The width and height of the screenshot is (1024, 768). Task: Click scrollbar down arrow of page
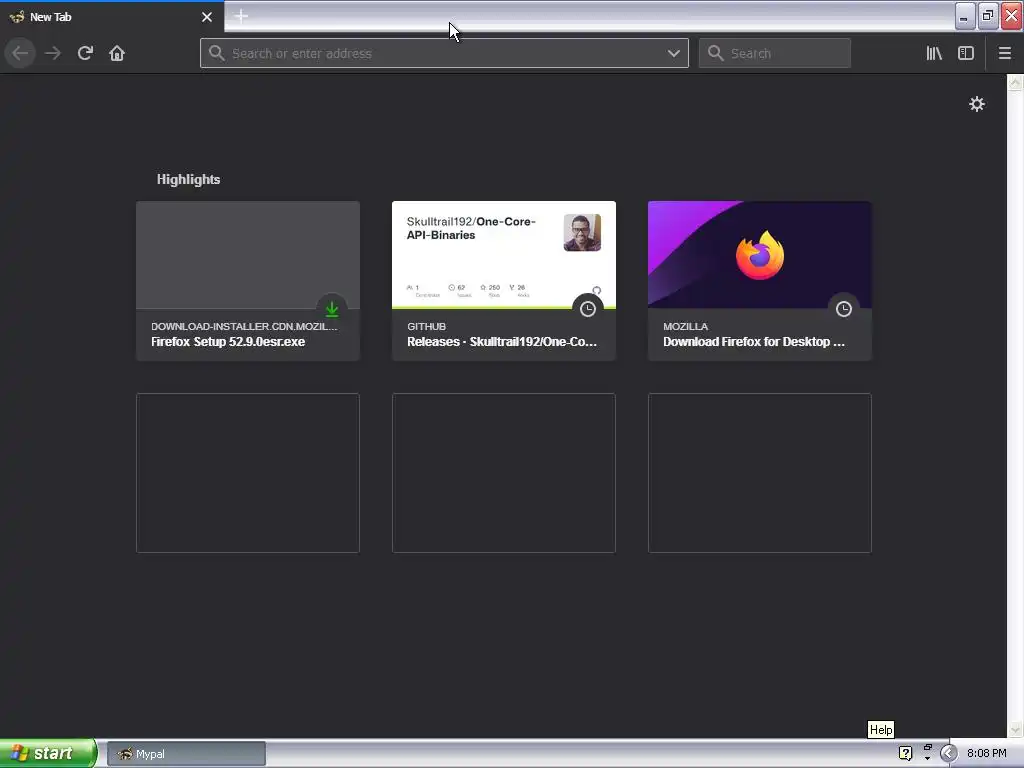pyautogui.click(x=1015, y=728)
